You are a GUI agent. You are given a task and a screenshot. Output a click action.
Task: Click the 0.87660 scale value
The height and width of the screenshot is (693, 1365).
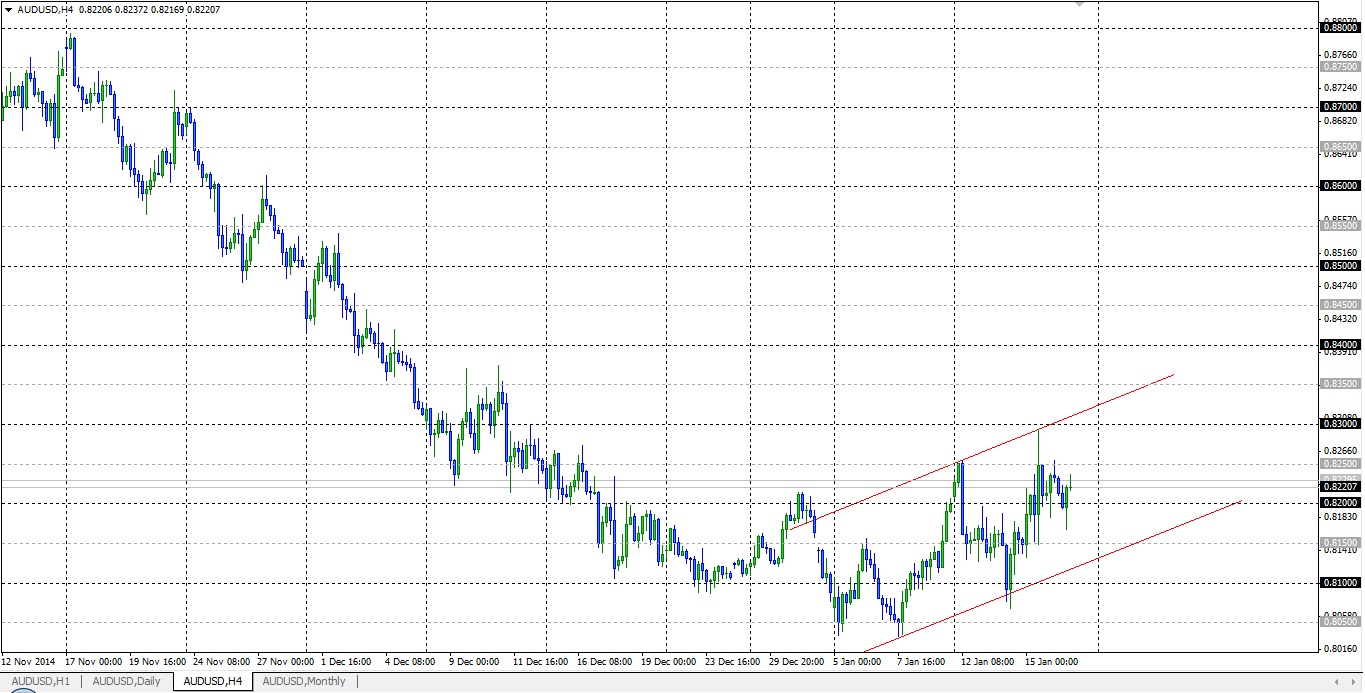pyautogui.click(x=1339, y=54)
